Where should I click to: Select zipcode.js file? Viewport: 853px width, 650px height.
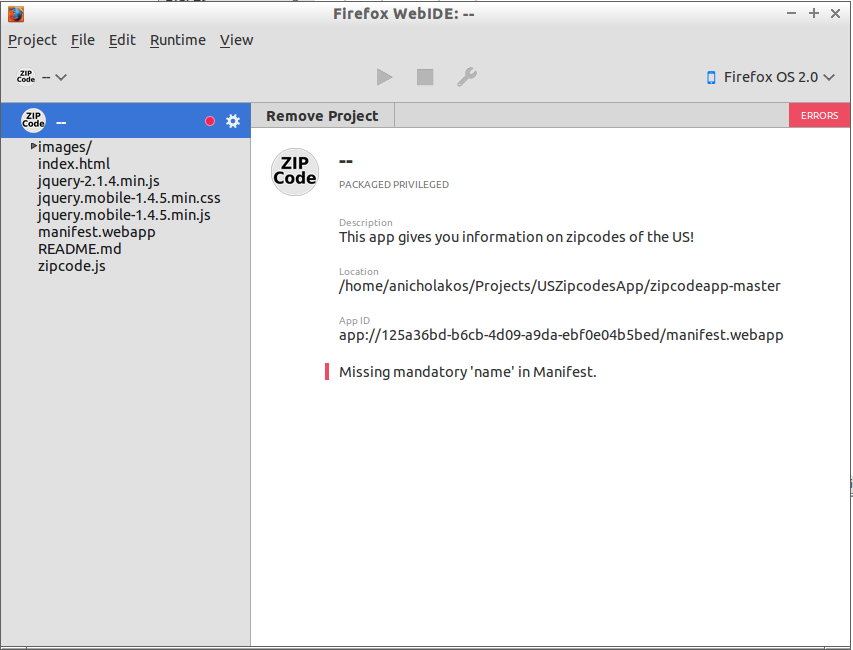point(71,266)
